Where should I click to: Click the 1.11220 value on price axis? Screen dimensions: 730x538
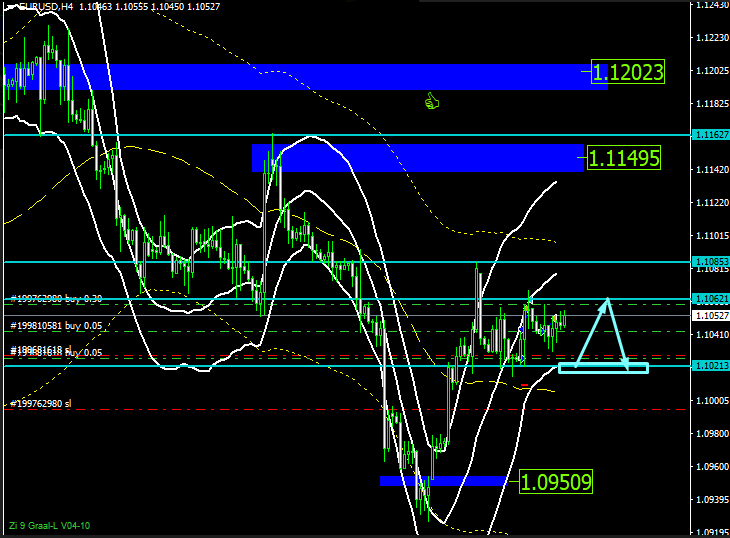point(712,202)
